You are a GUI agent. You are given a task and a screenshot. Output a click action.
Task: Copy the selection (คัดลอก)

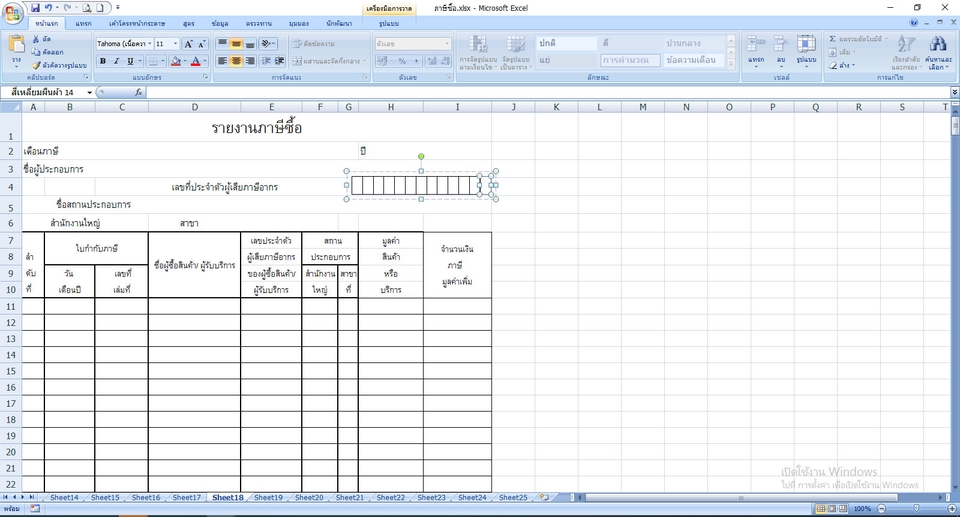pos(48,52)
